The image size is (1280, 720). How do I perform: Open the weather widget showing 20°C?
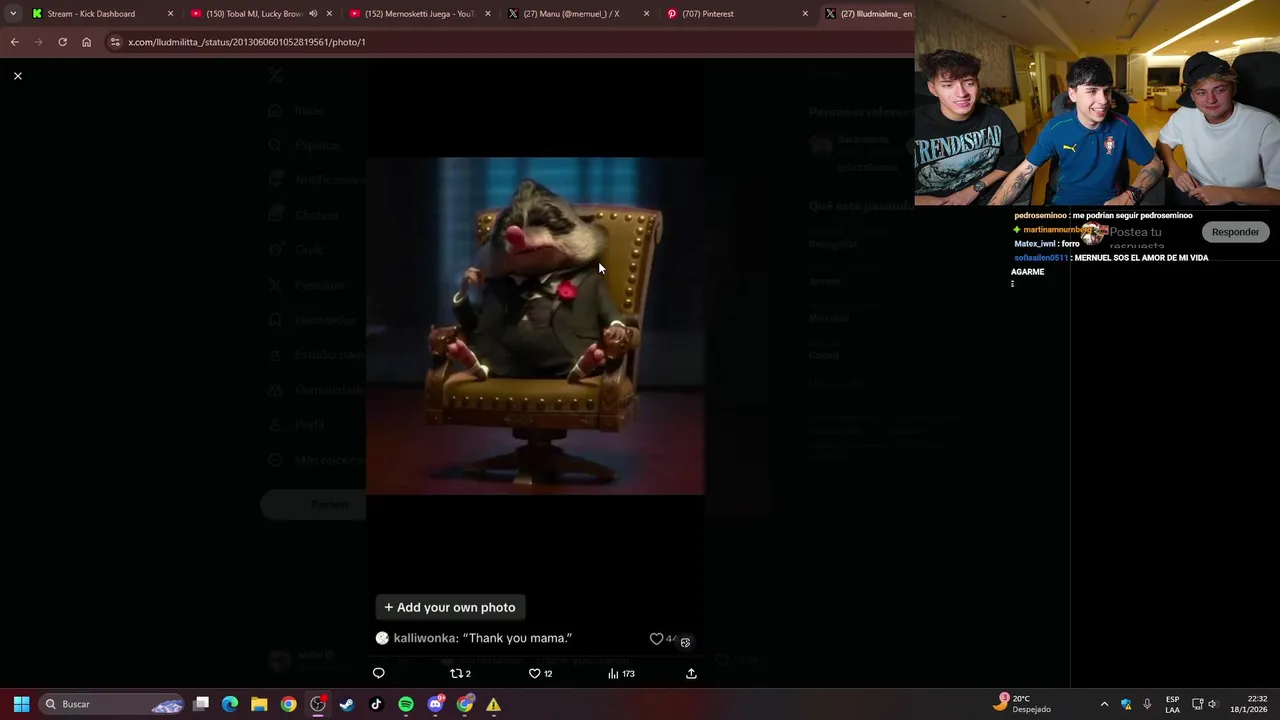click(1021, 704)
